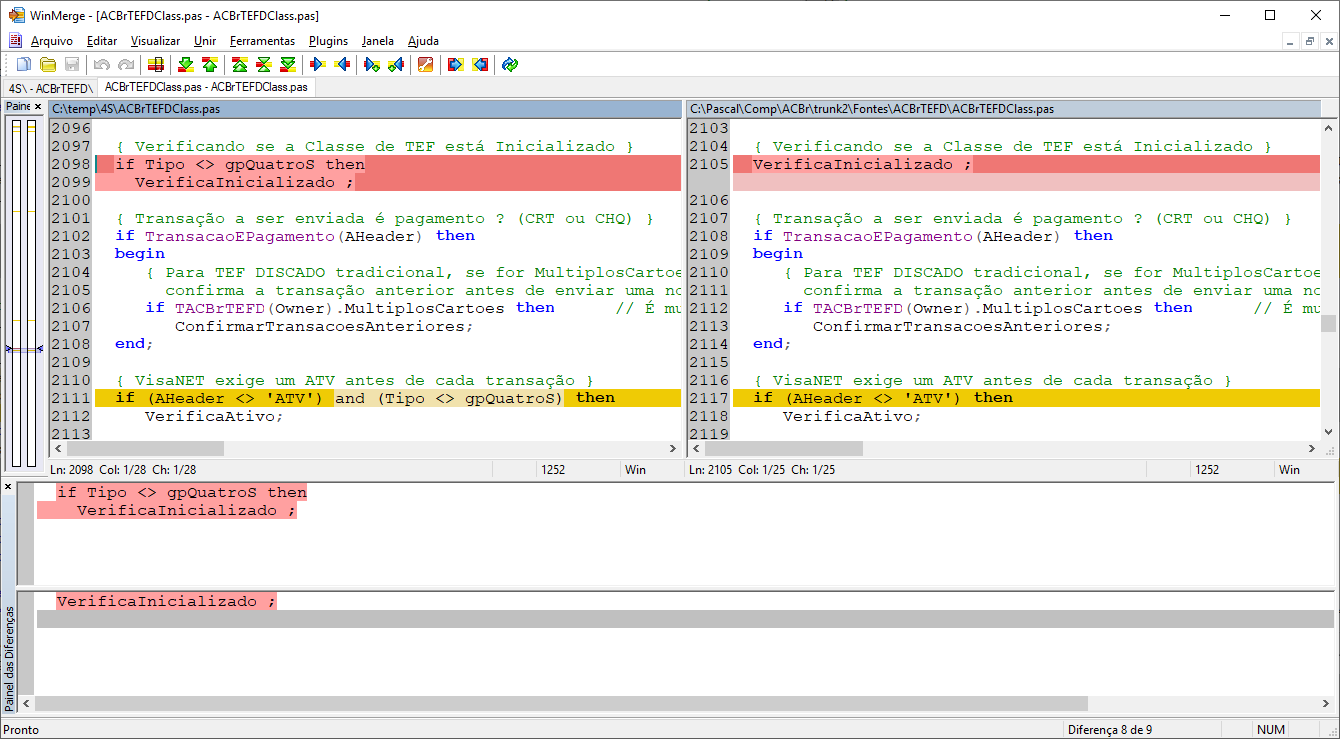Save the file with the diskette icon
1340x739 pixels.
pos(72,65)
